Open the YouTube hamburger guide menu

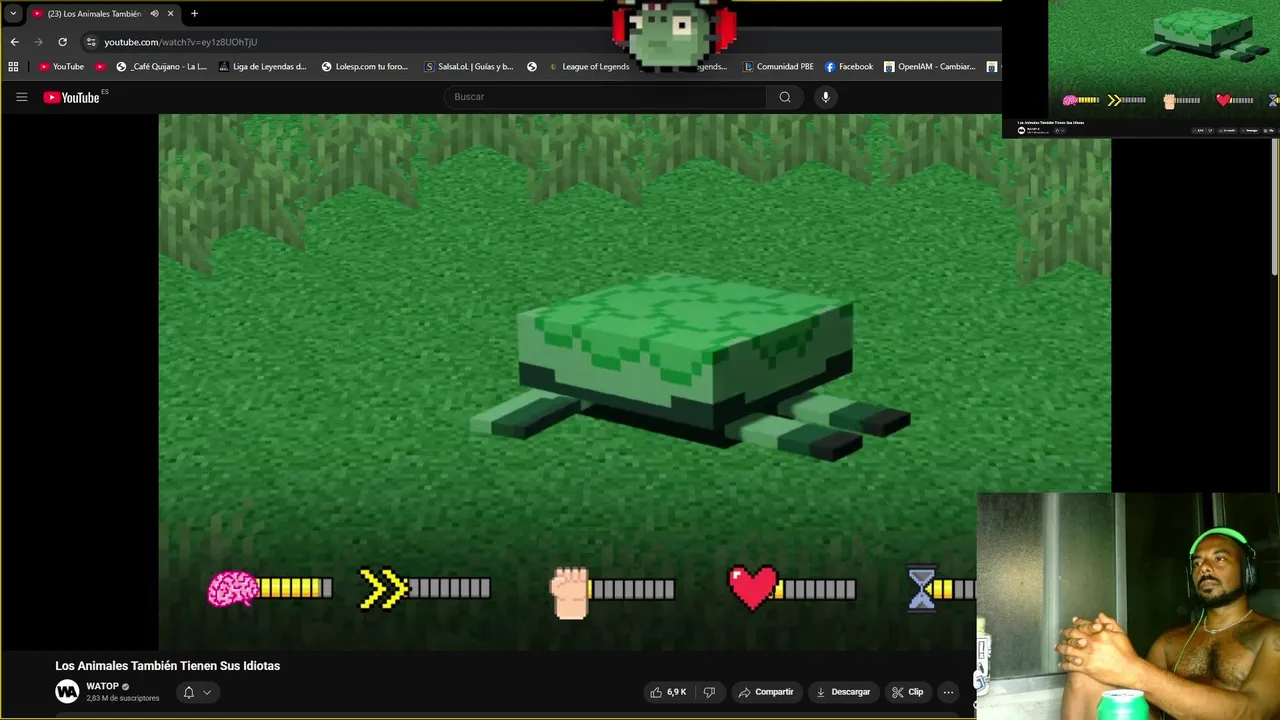point(21,97)
